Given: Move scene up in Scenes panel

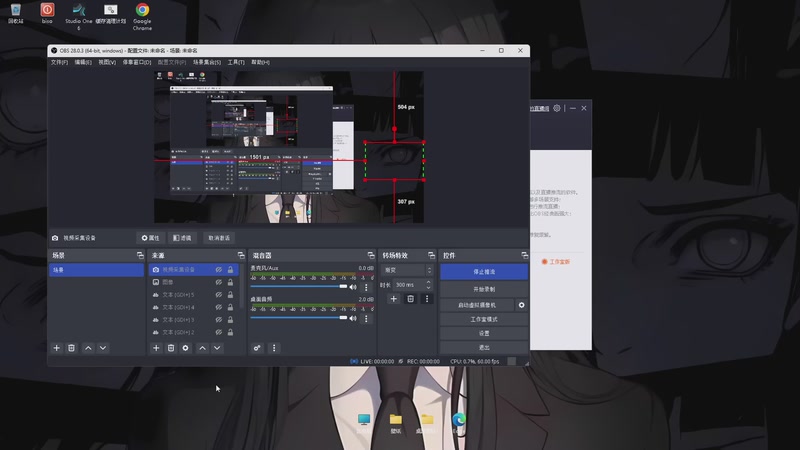Looking at the screenshot, I should click(88, 348).
